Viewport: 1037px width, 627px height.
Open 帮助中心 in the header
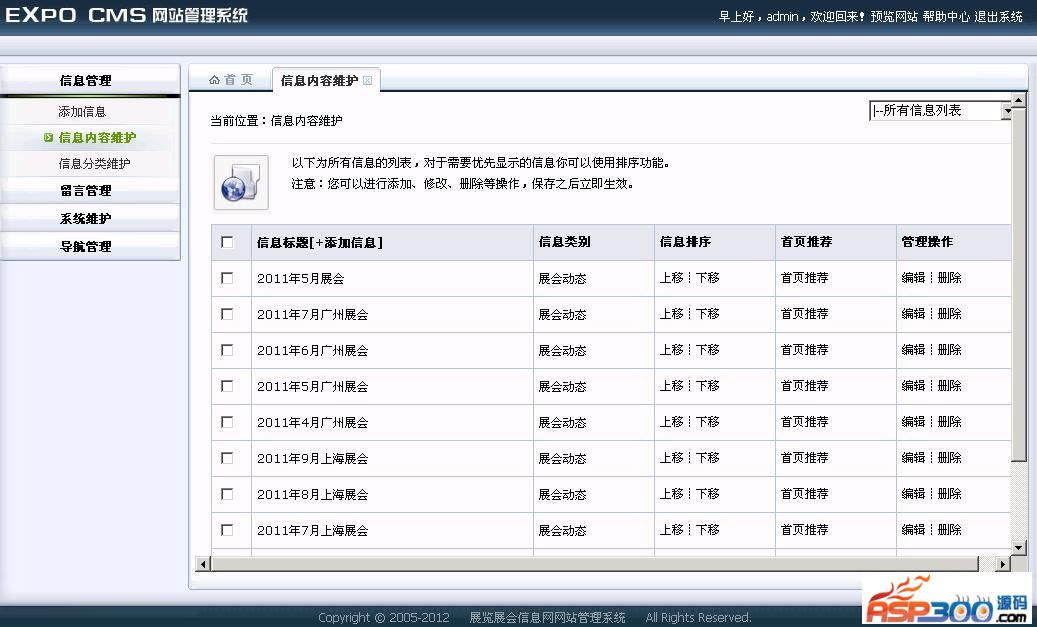coord(946,17)
